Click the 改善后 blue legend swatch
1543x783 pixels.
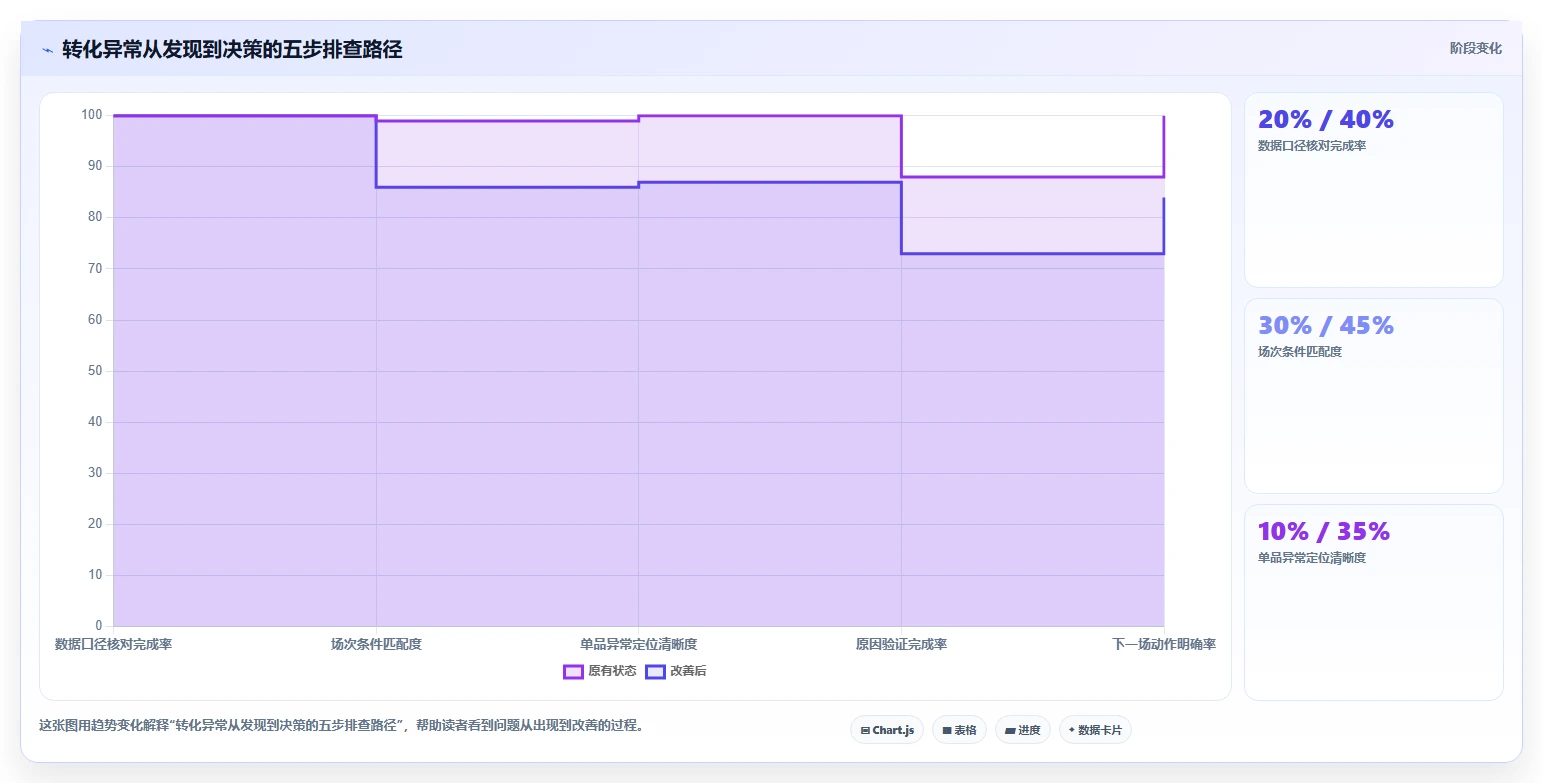[x=655, y=671]
